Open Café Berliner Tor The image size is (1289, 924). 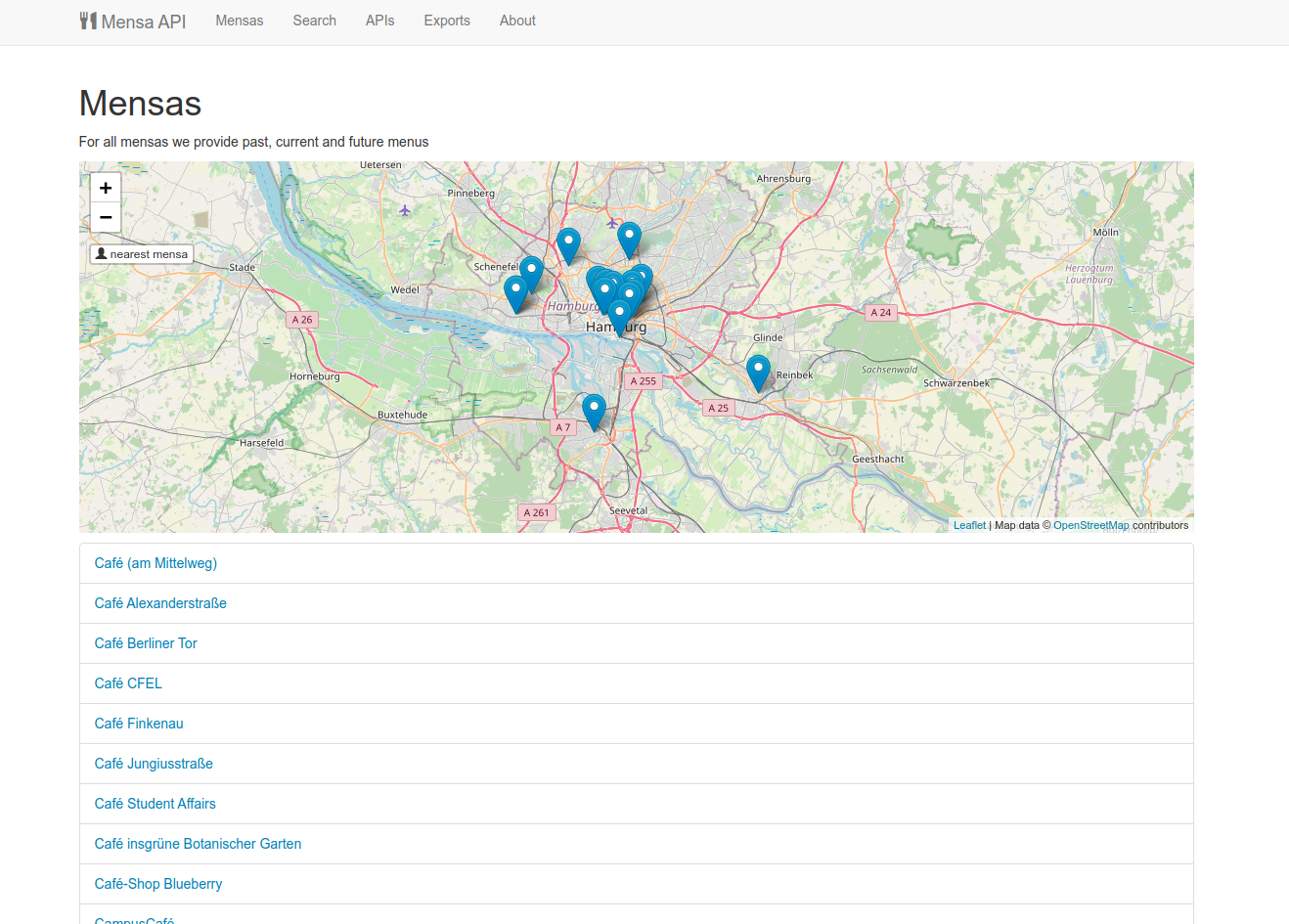click(145, 643)
